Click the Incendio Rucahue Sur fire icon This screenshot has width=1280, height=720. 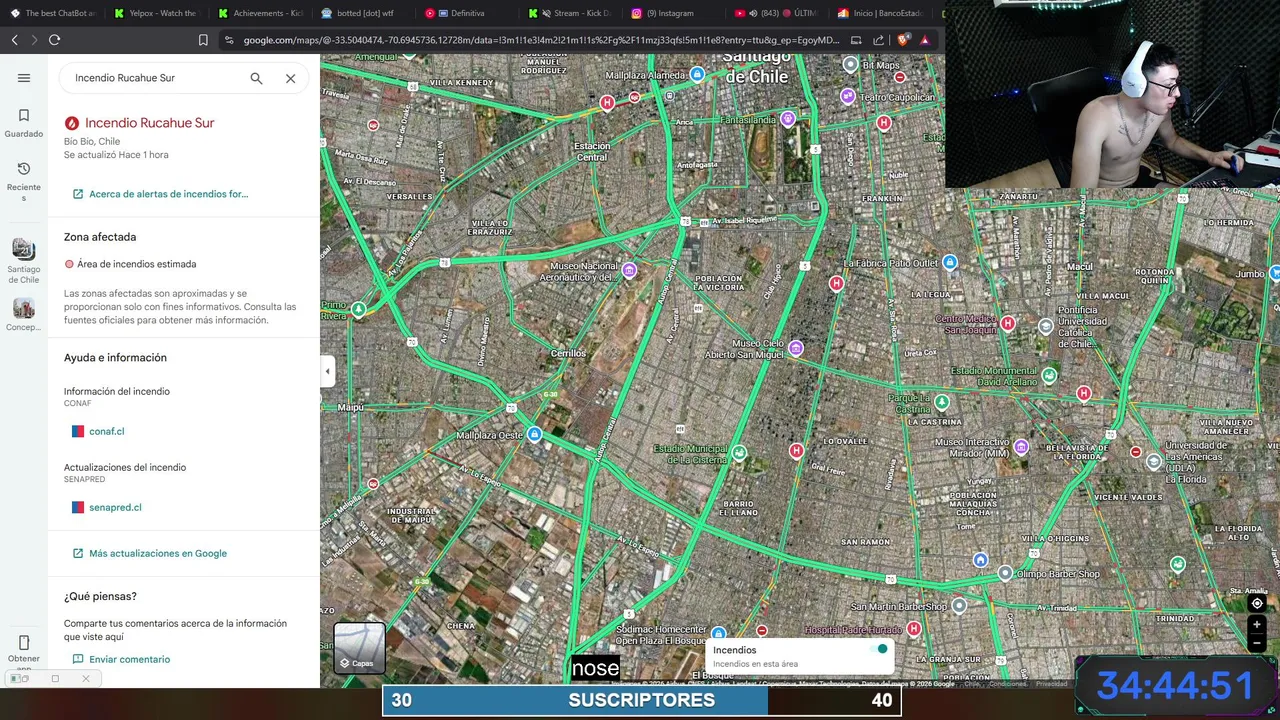pyautogui.click(x=71, y=123)
